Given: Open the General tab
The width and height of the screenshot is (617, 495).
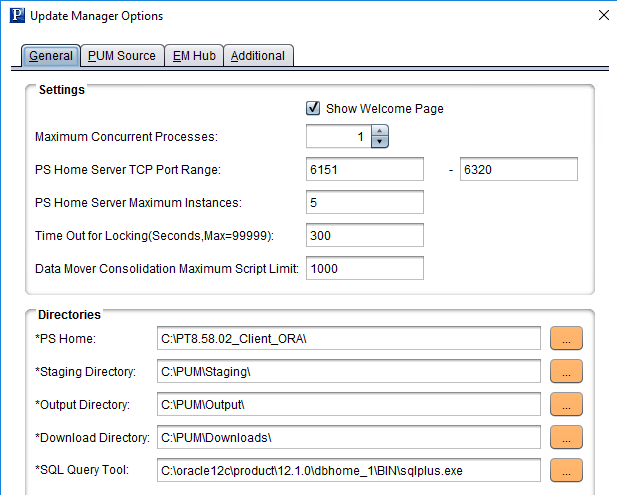Looking at the screenshot, I should pos(51,55).
